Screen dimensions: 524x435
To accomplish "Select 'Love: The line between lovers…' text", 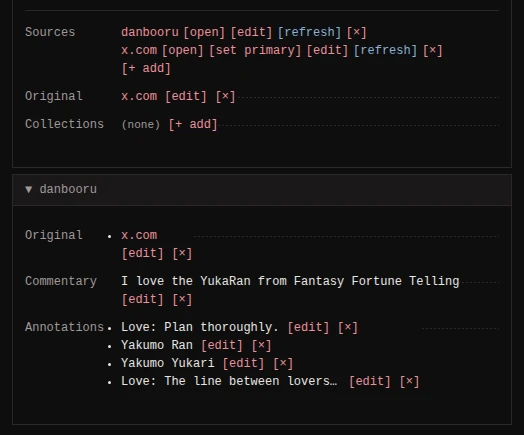I will coord(229,381).
